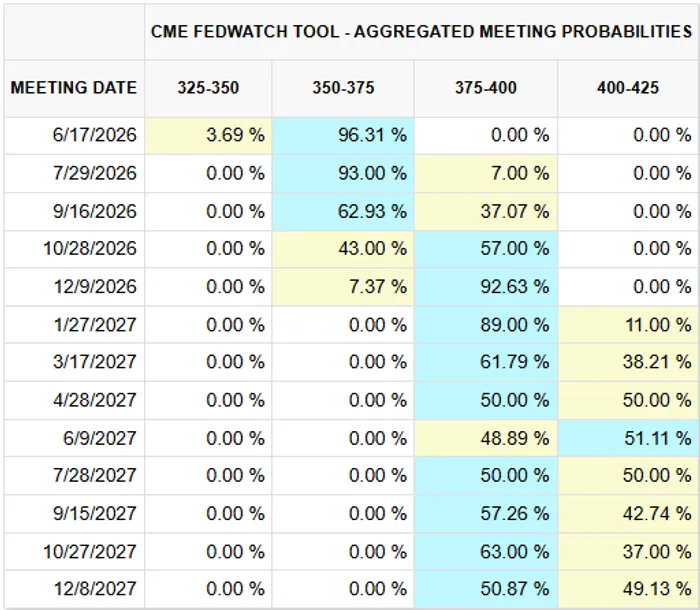Click the 12/9/2026 meeting date

(95, 287)
